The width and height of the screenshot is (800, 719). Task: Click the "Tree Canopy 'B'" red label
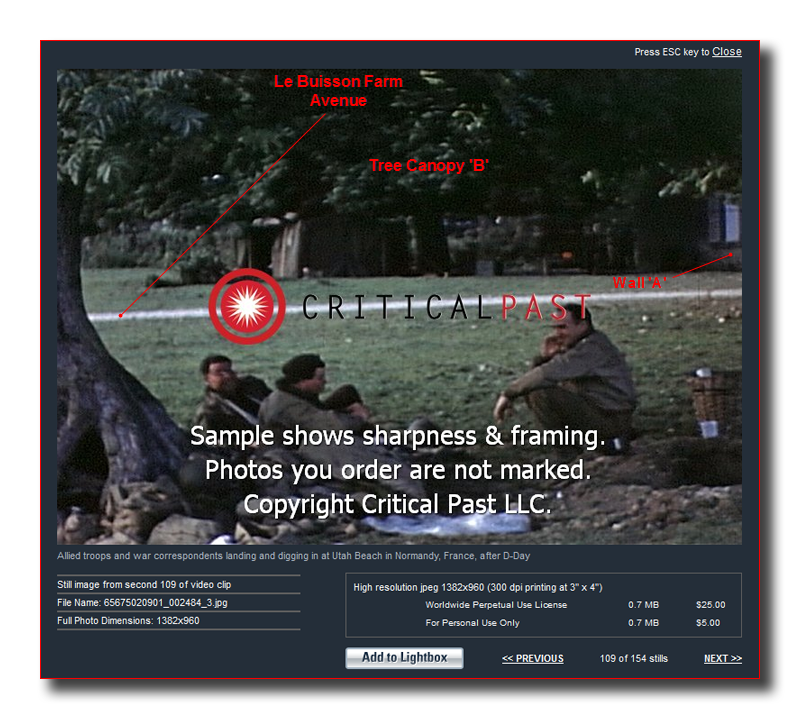pyautogui.click(x=429, y=165)
